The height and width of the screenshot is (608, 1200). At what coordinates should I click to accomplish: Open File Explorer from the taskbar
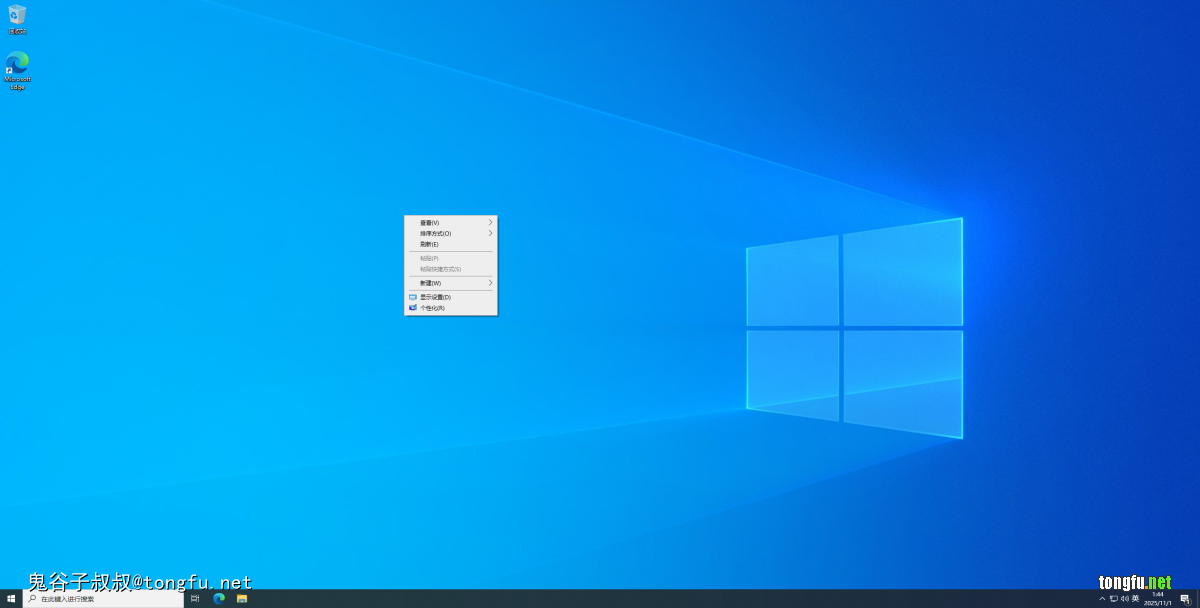[242, 599]
